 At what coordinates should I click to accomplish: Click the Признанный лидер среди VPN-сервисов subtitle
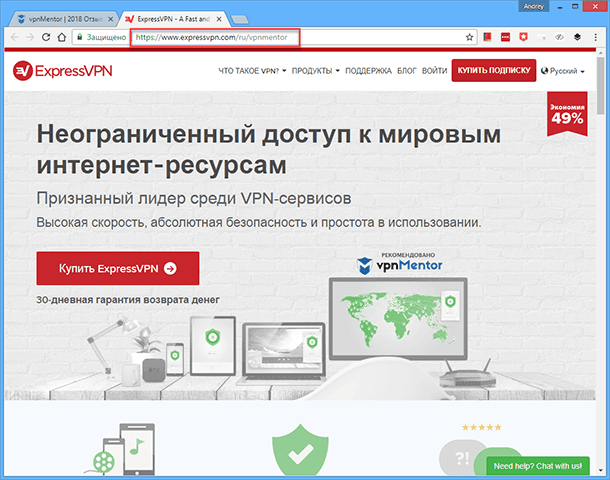coord(194,198)
